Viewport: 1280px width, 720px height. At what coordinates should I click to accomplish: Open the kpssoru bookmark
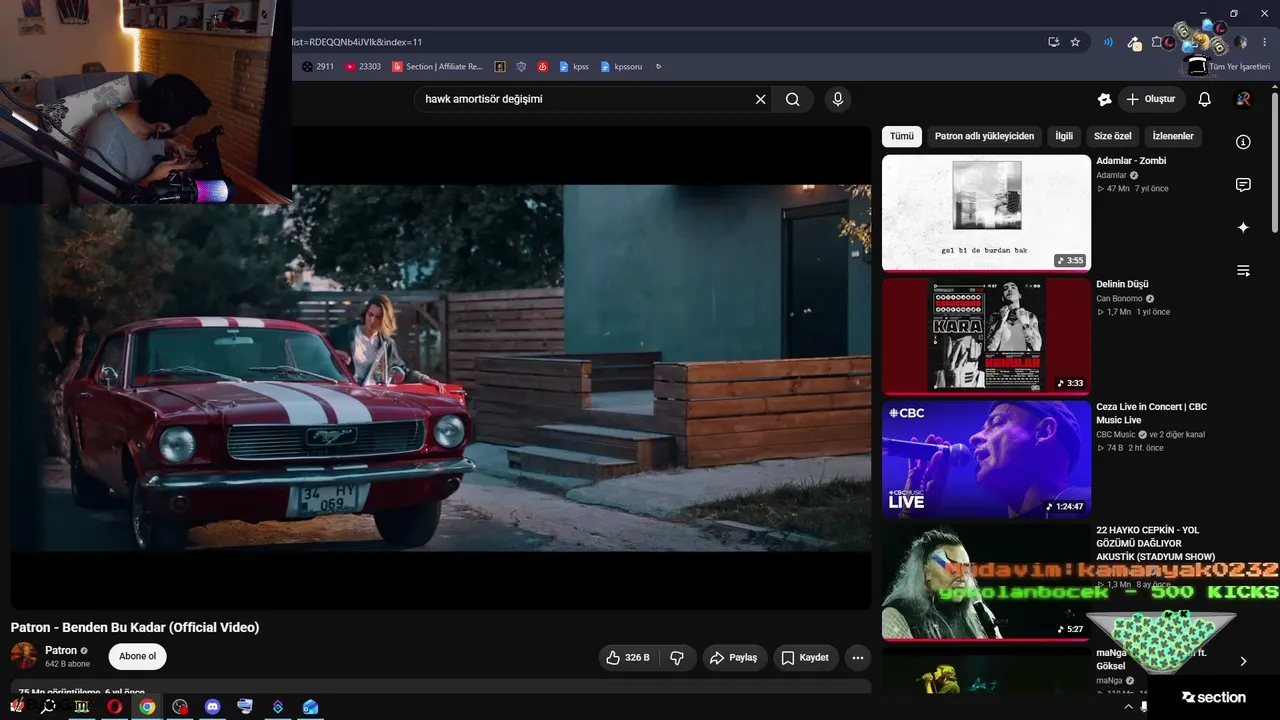[621, 67]
